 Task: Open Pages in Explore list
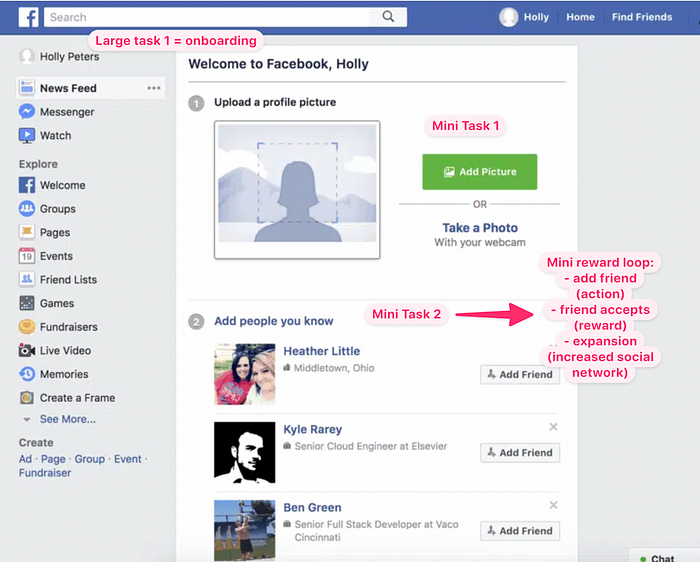[x=55, y=233]
